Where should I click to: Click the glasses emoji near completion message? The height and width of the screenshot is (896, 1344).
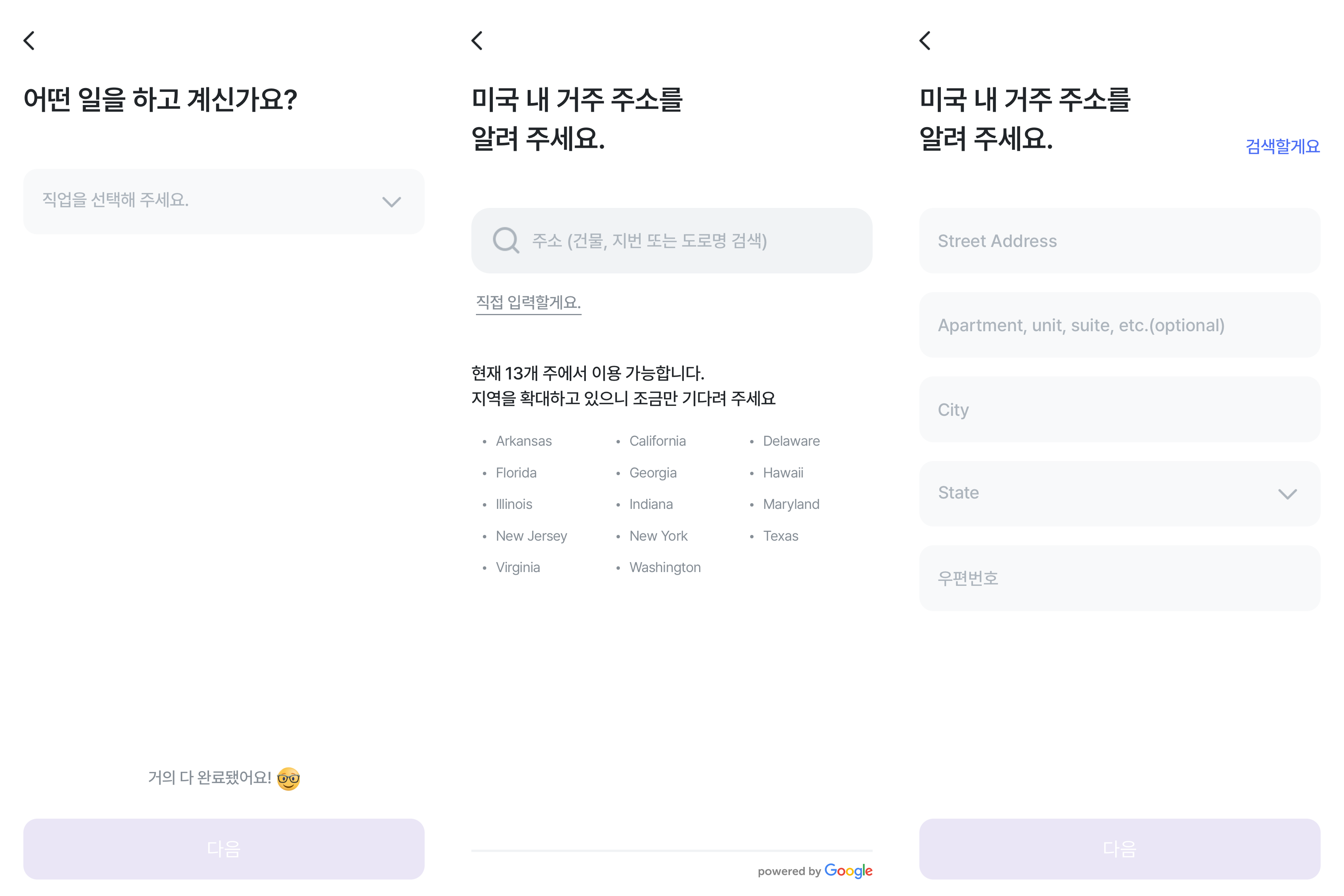(289, 778)
